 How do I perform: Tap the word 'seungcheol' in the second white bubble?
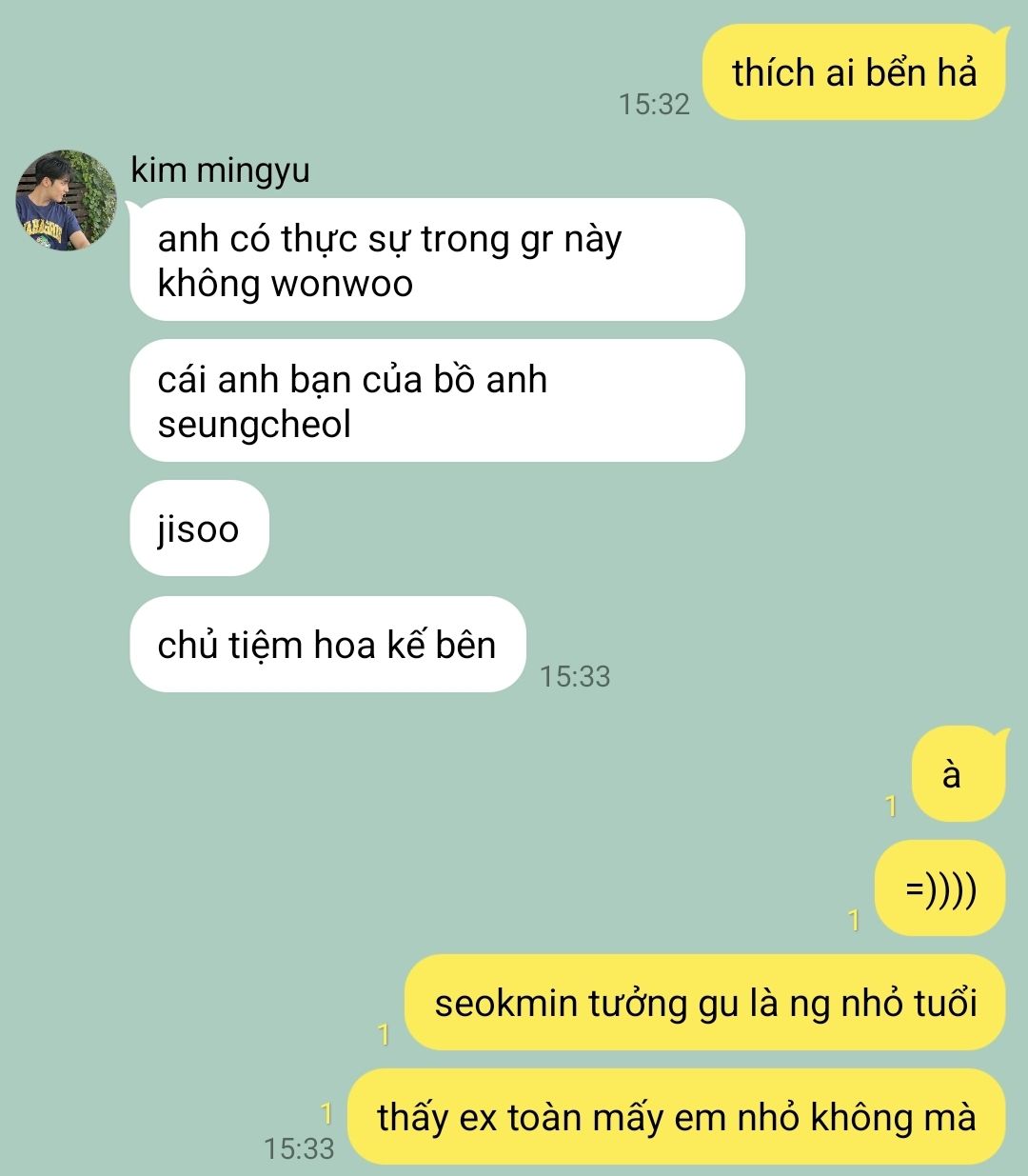point(255,425)
